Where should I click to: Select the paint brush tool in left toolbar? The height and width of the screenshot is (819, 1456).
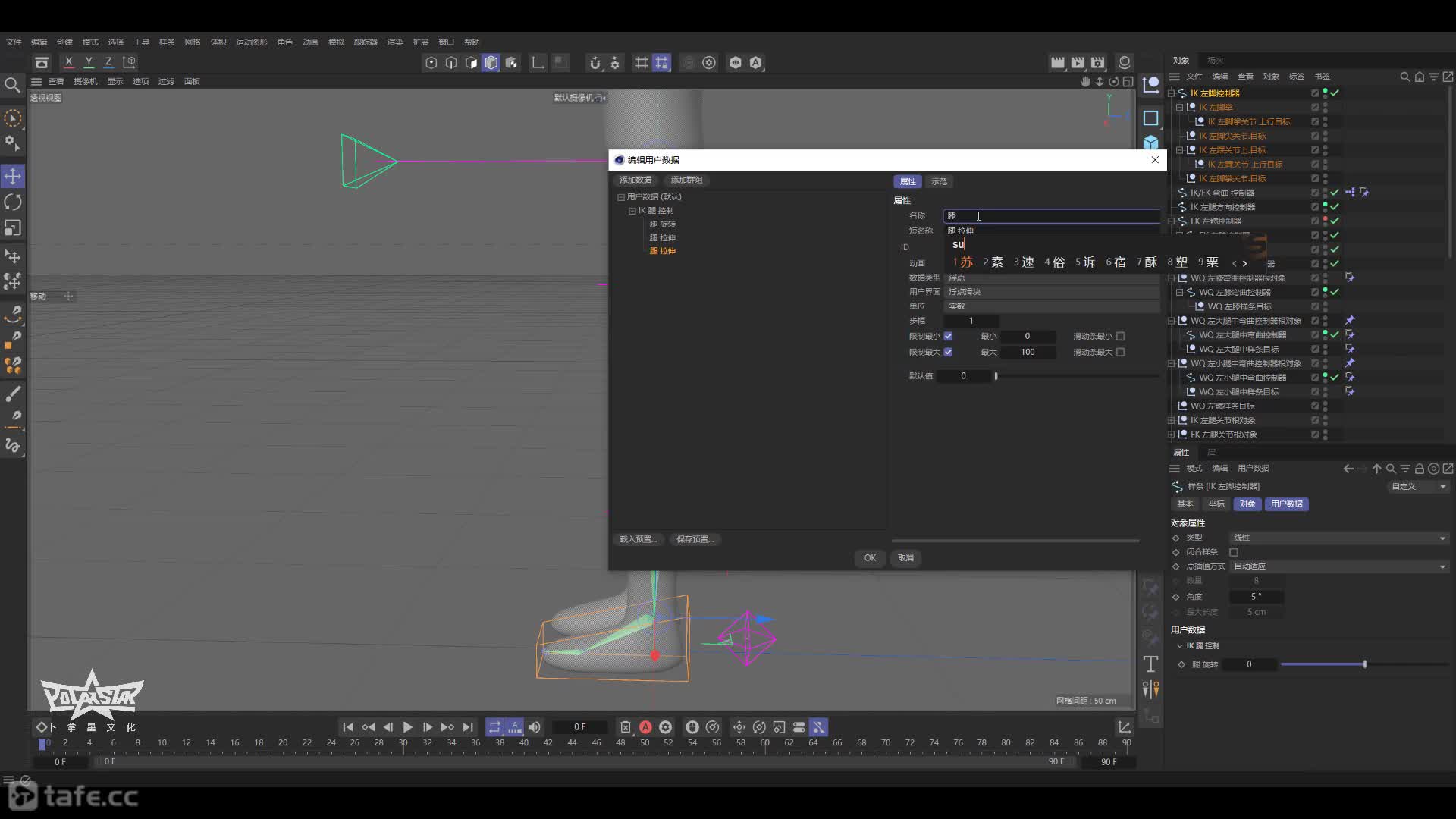pyautogui.click(x=13, y=394)
